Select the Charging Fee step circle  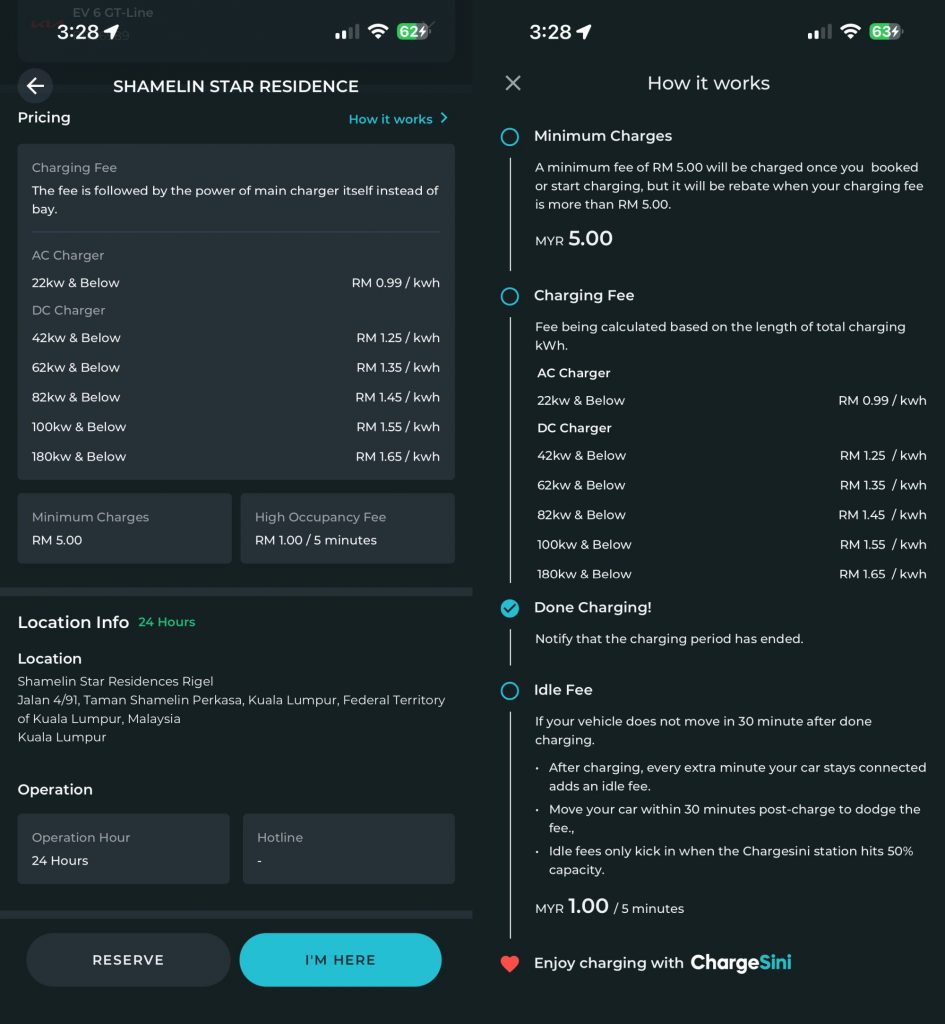[510, 296]
